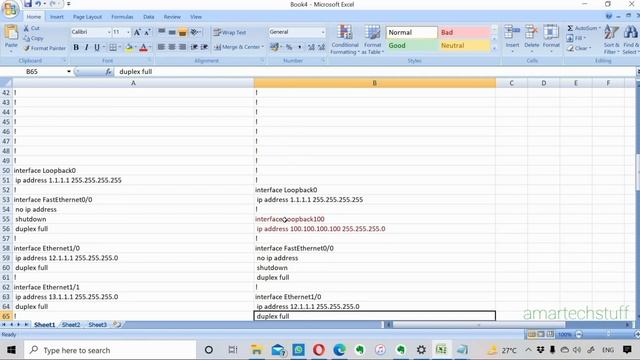The width and height of the screenshot is (640, 360).
Task: Align text to the right
Action: click(182, 47)
